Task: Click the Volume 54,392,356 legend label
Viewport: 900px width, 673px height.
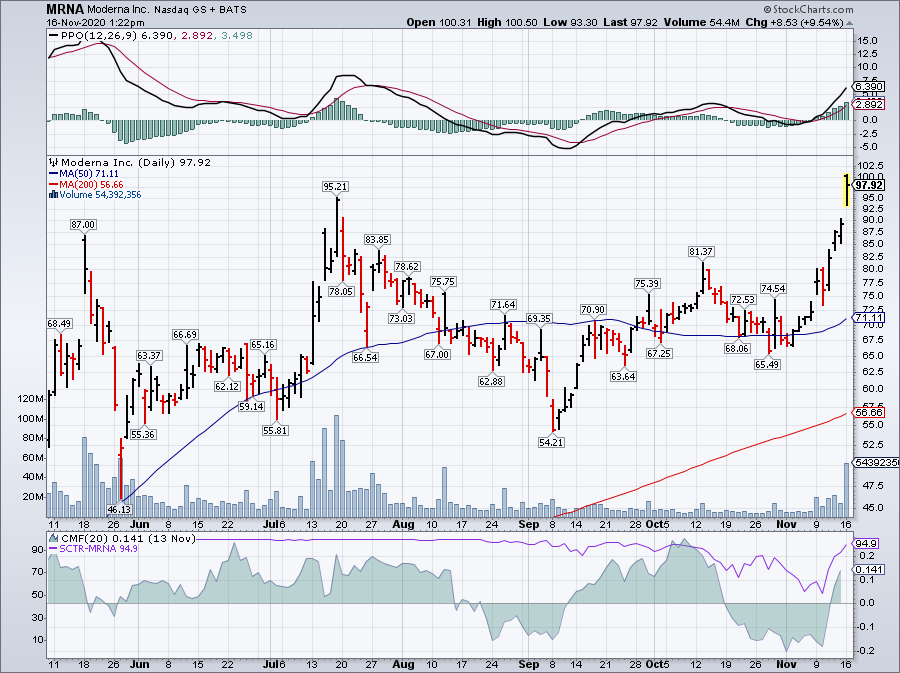Action: pyautogui.click(x=100, y=194)
